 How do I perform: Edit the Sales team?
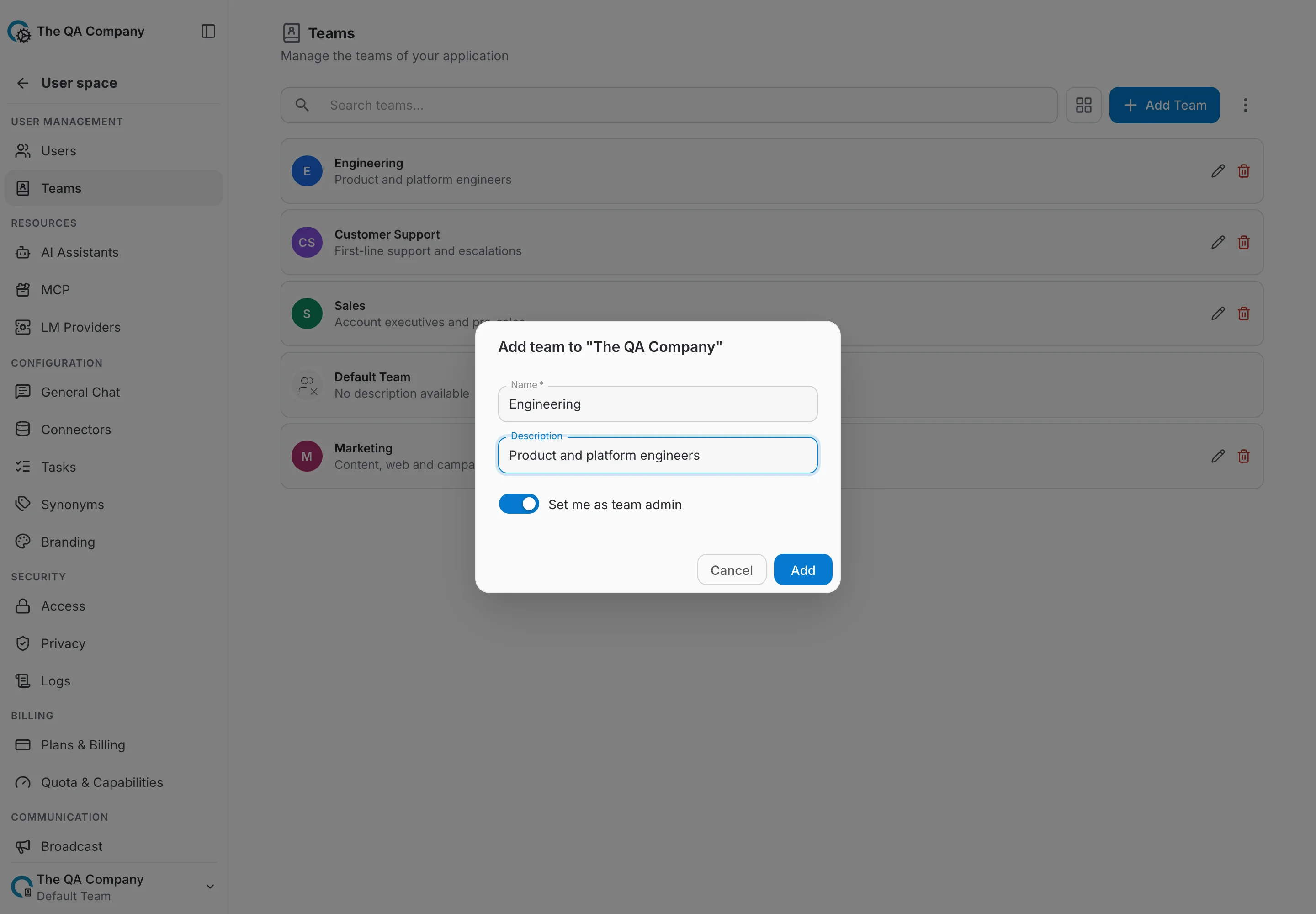(x=1217, y=313)
